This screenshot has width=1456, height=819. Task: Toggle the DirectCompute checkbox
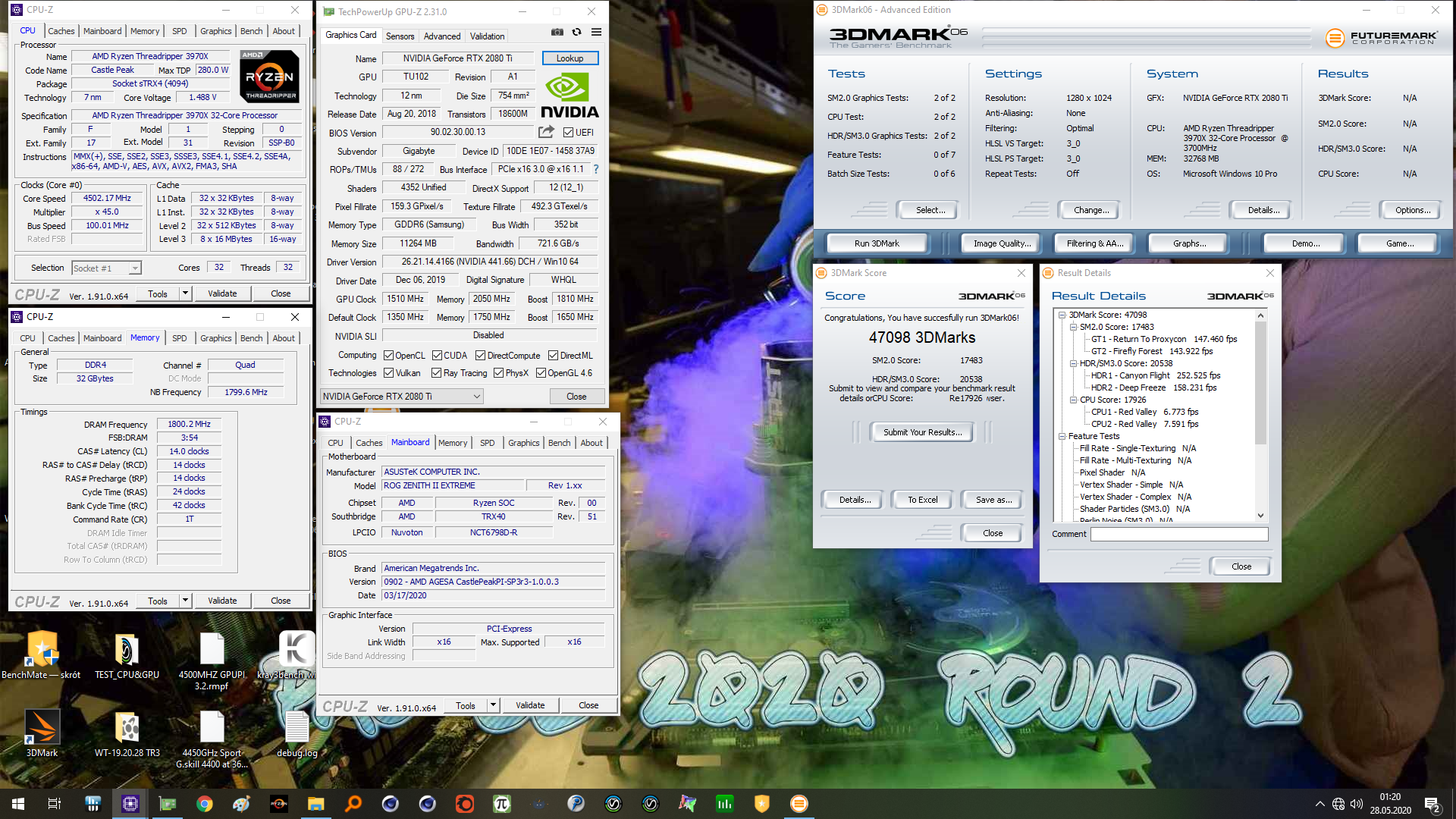(480, 355)
